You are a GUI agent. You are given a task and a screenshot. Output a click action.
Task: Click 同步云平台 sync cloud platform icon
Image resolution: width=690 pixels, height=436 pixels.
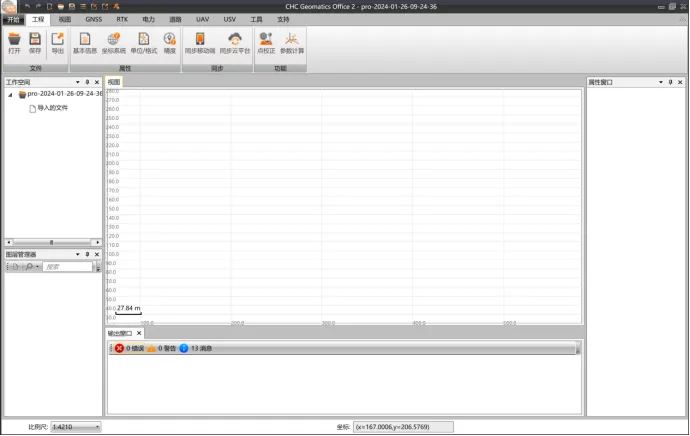coord(235,43)
